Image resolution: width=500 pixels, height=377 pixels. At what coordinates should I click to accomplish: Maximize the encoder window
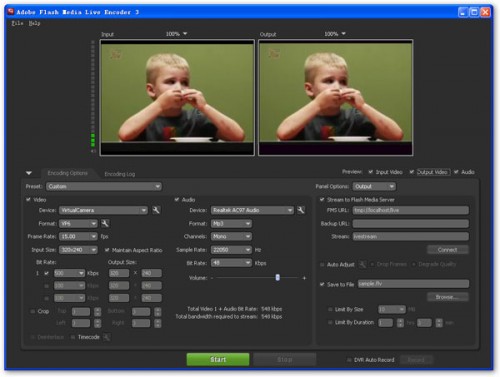pyautogui.click(x=474, y=12)
